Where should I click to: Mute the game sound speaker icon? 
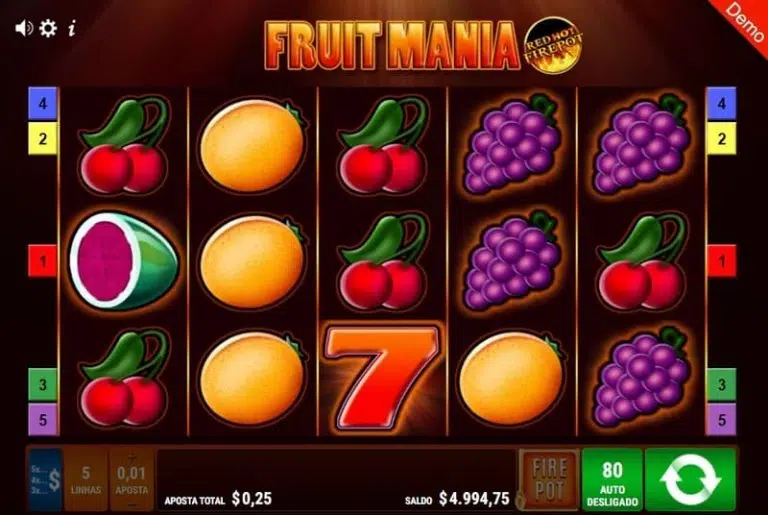24,28
